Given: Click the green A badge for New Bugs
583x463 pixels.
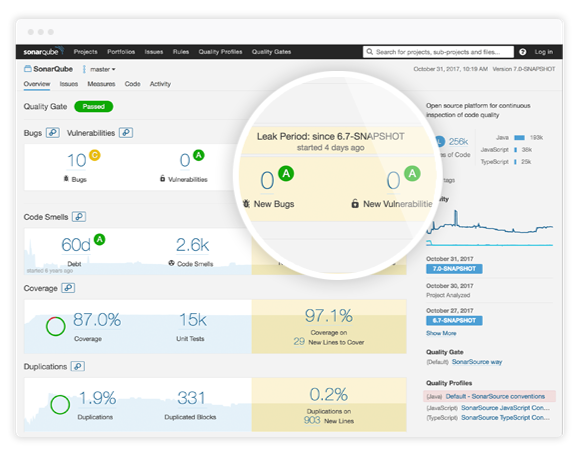Looking at the screenshot, I should click(286, 173).
